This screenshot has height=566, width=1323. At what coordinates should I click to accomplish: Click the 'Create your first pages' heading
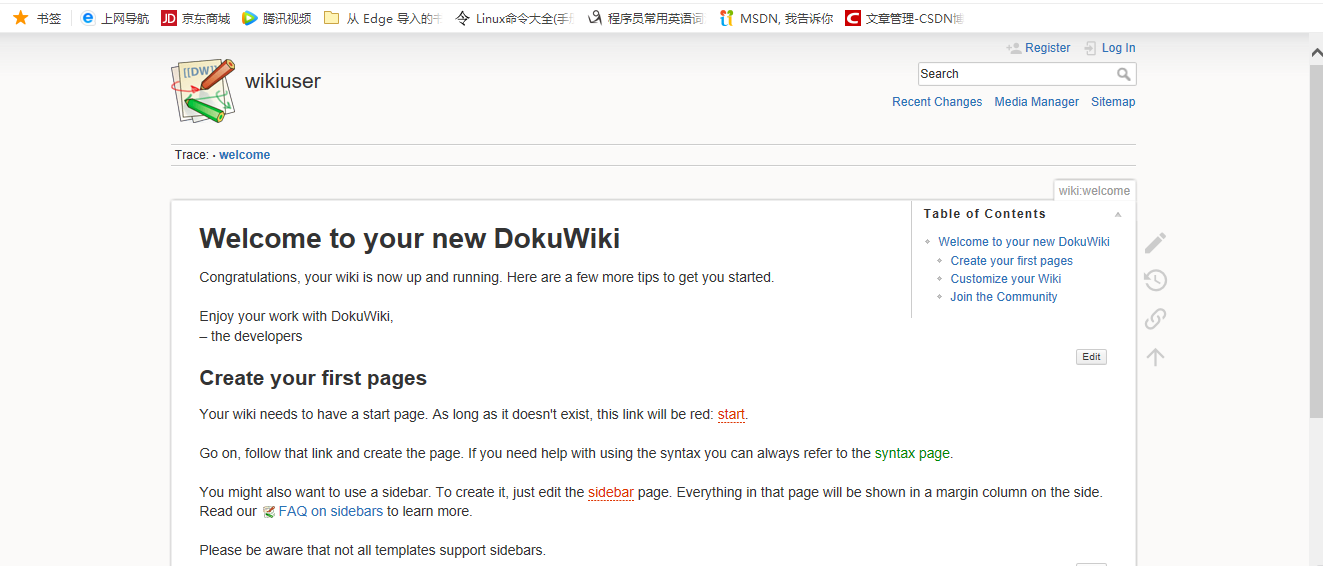coord(313,378)
